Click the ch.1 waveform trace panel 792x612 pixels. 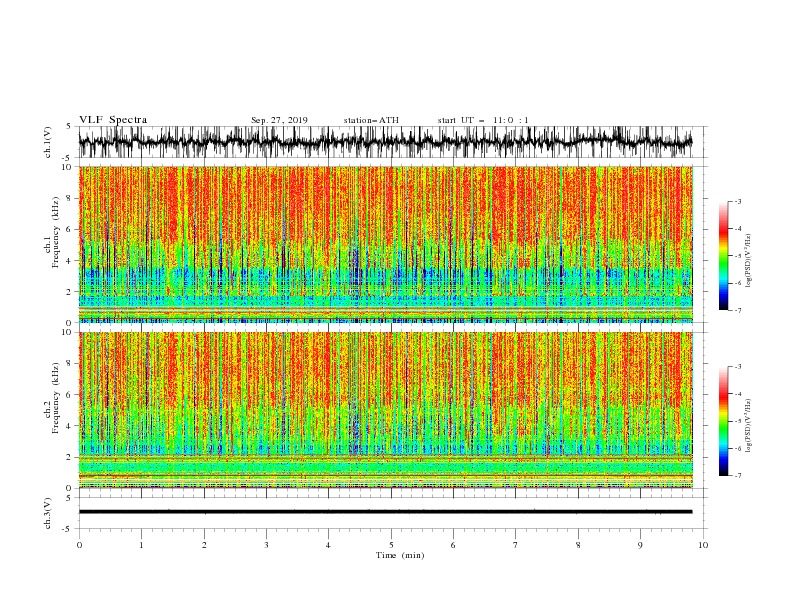[x=392, y=142]
